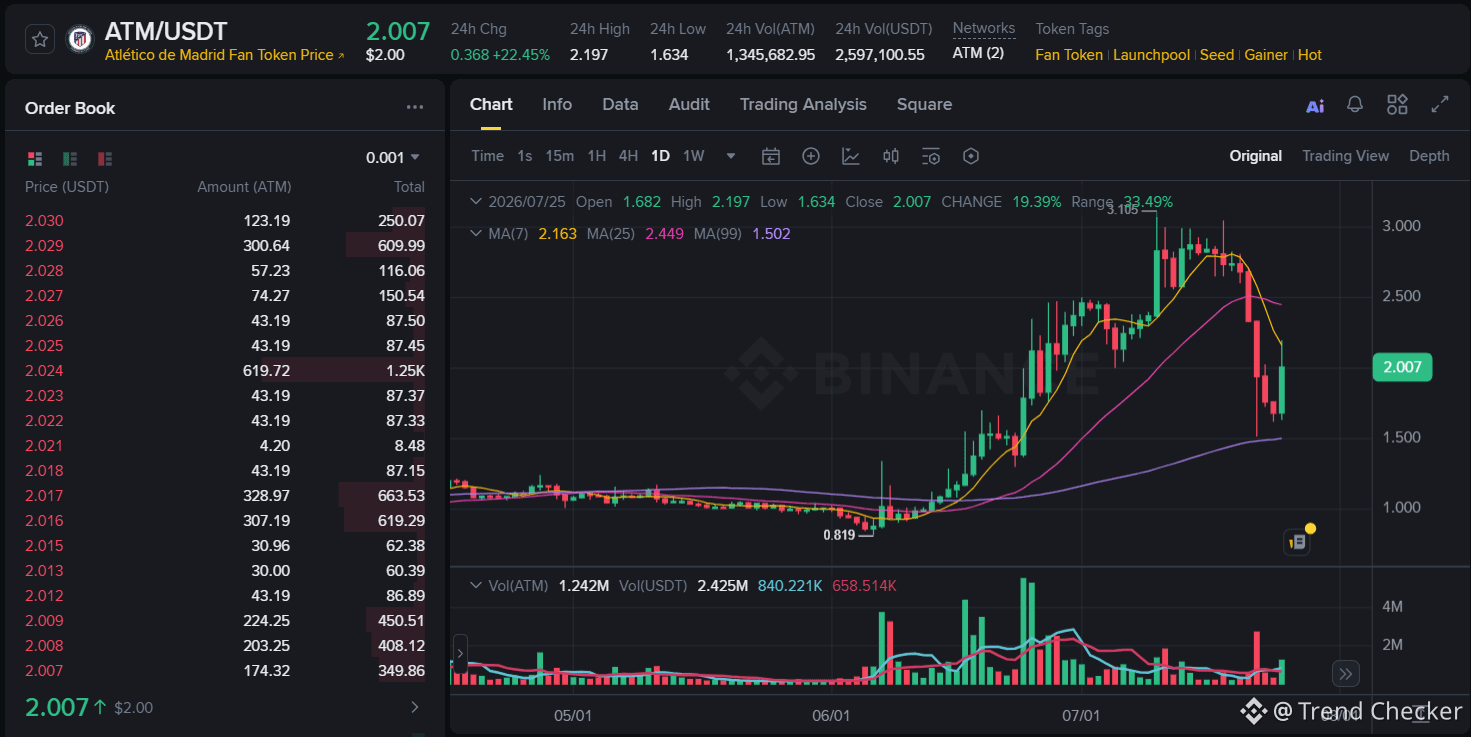This screenshot has width=1471, height=737.
Task: Switch to the Info tab
Action: tap(557, 104)
